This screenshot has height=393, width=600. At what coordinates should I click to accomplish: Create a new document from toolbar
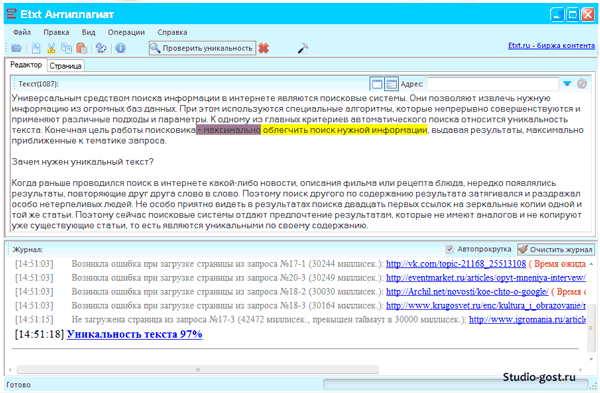(36, 48)
